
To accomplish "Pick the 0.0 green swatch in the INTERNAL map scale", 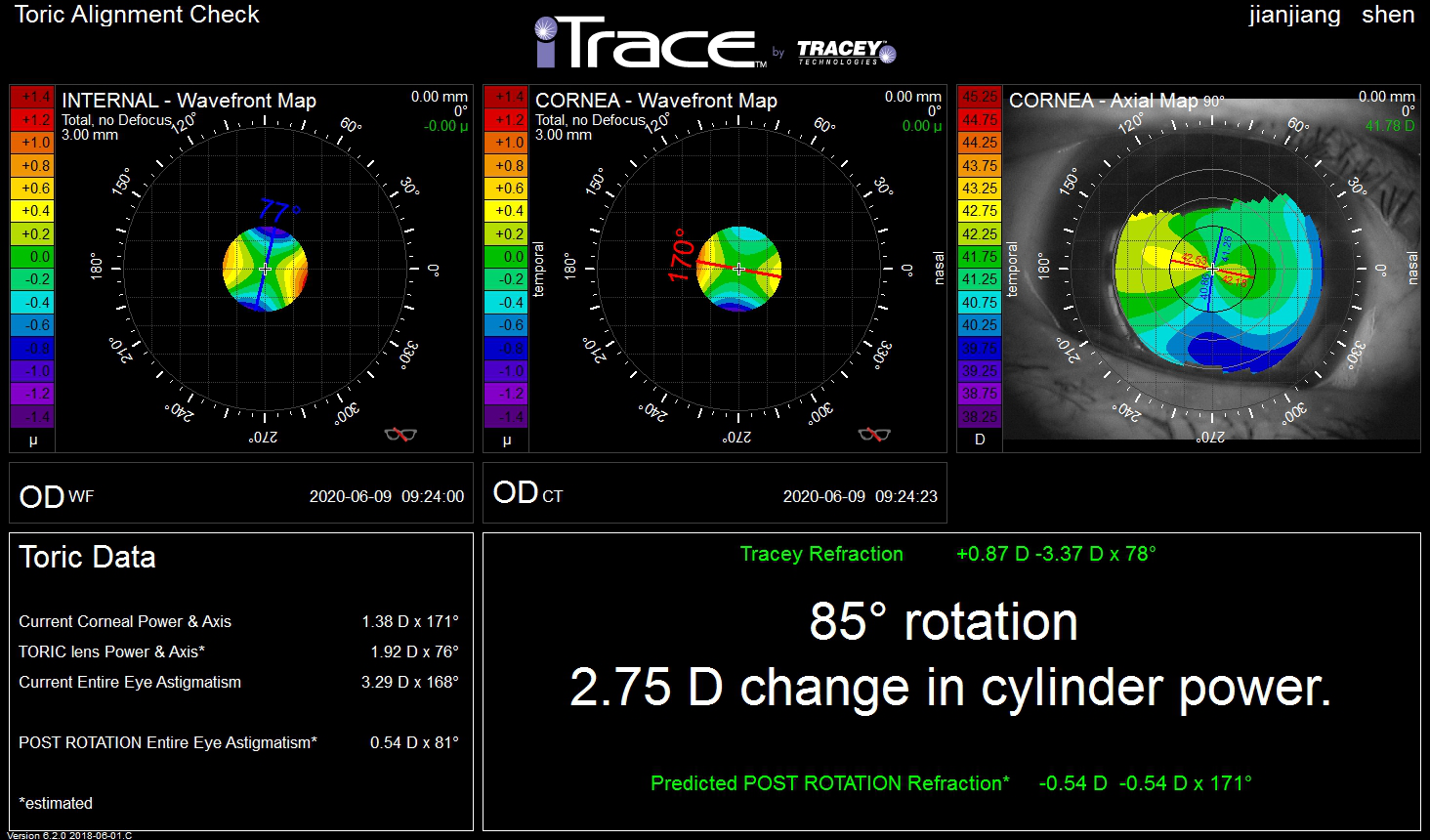I will coord(32,256).
